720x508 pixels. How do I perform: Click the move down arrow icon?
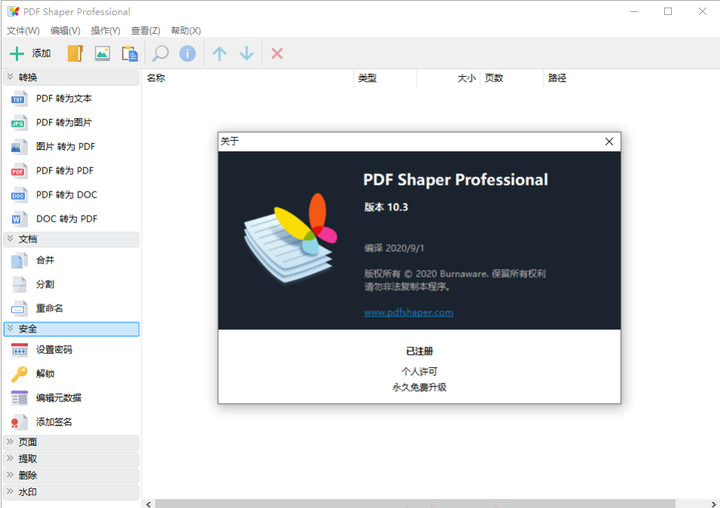(247, 54)
